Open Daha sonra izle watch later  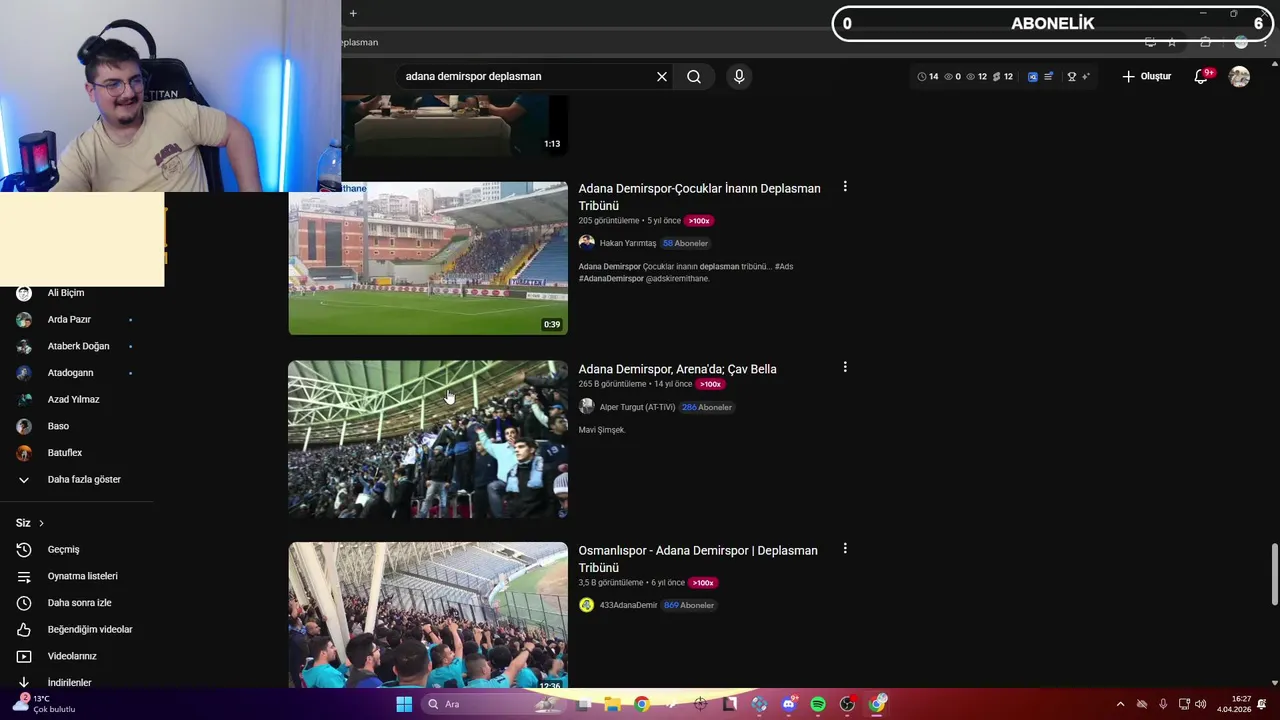77,603
